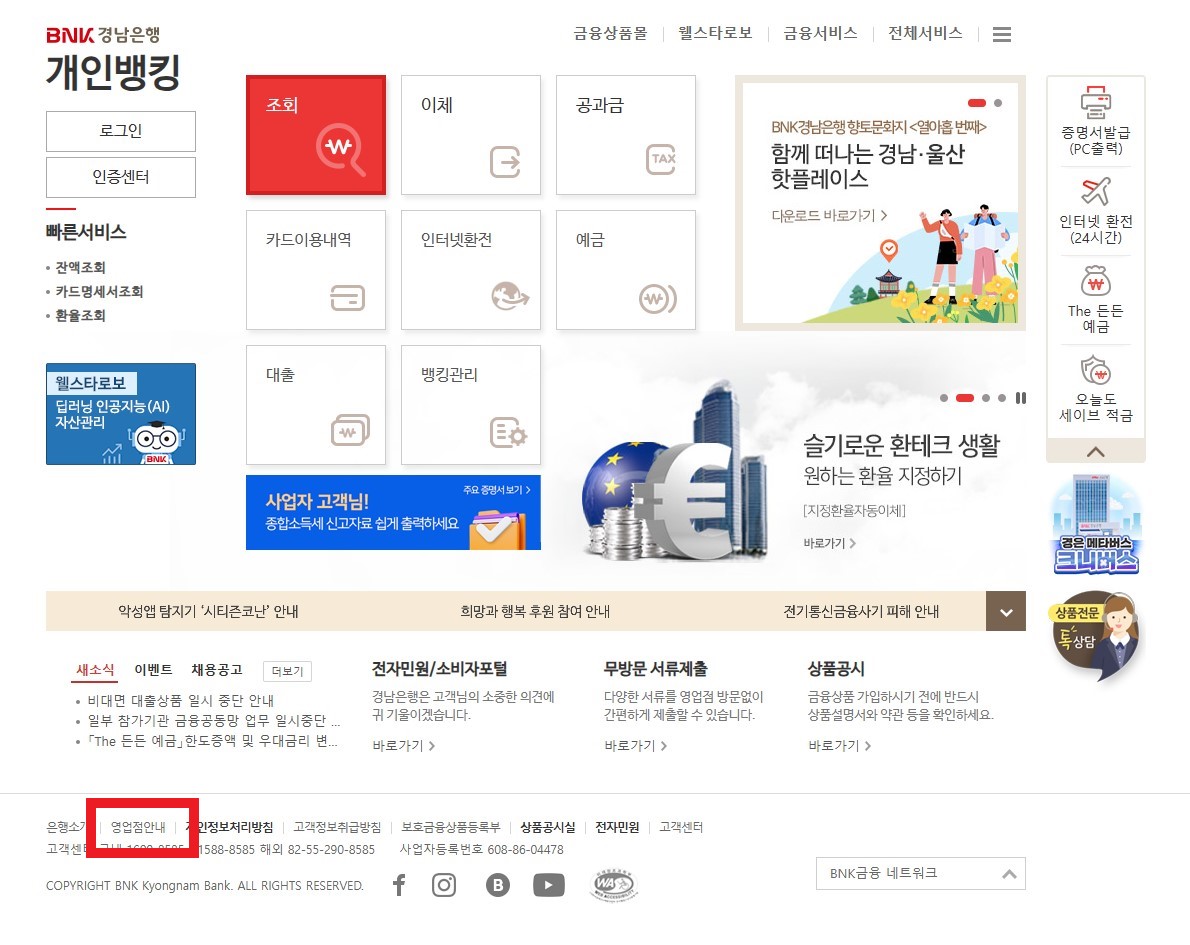Open the 사업자 고객님 blue banner
The width and height of the screenshot is (1190, 945).
coord(393,512)
